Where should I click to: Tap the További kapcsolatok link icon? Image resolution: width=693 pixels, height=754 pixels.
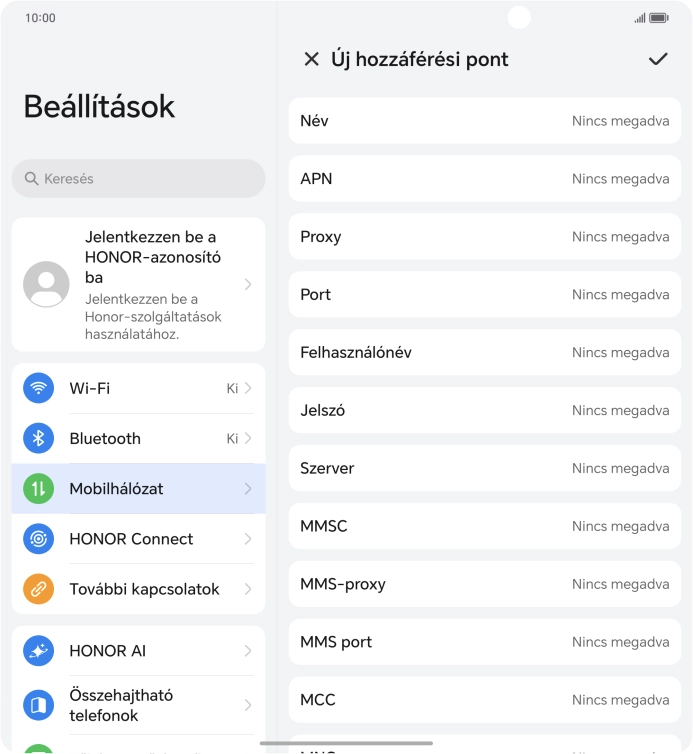click(39, 589)
